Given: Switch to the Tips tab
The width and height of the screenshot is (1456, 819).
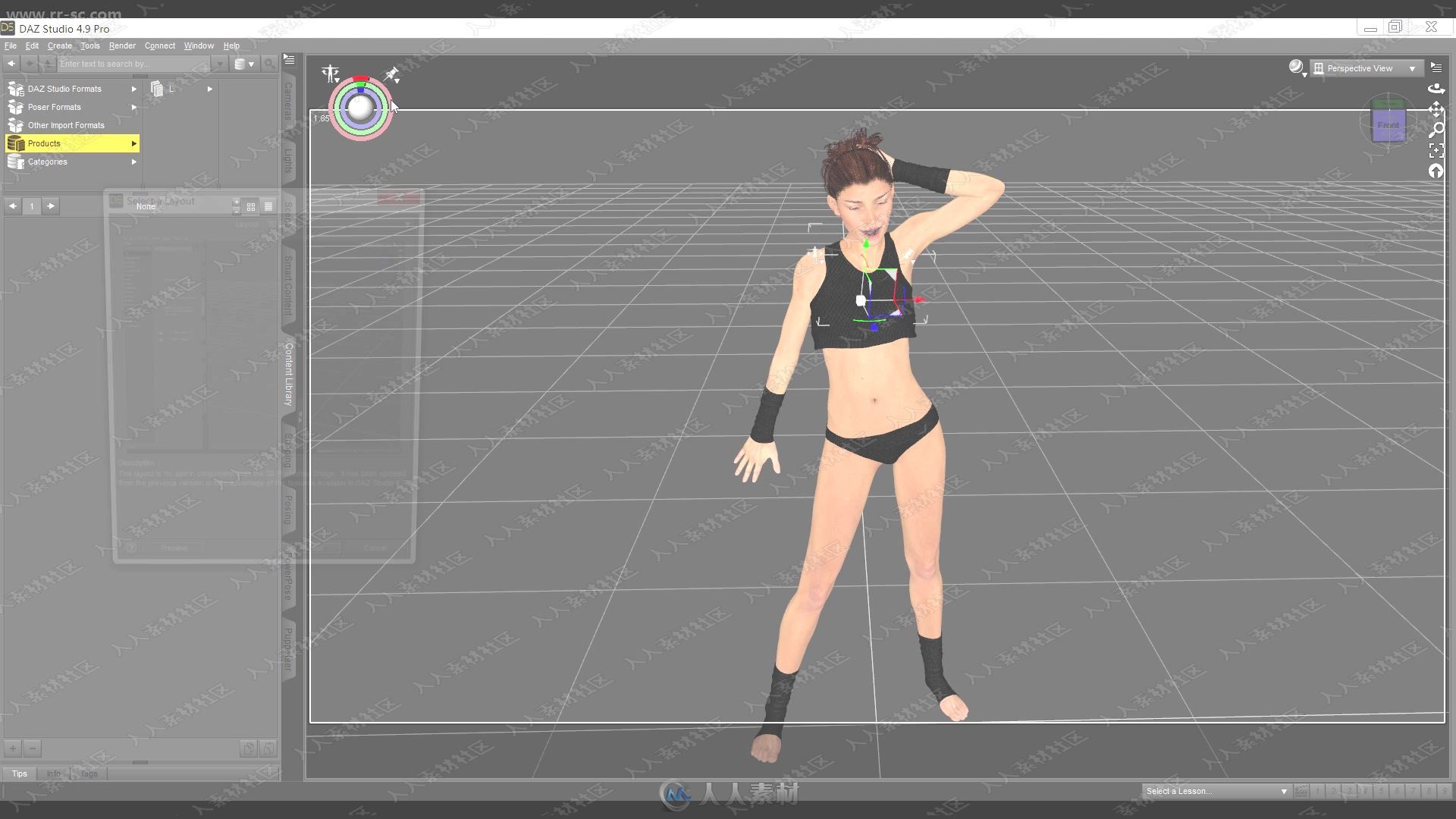Looking at the screenshot, I should pyautogui.click(x=20, y=773).
